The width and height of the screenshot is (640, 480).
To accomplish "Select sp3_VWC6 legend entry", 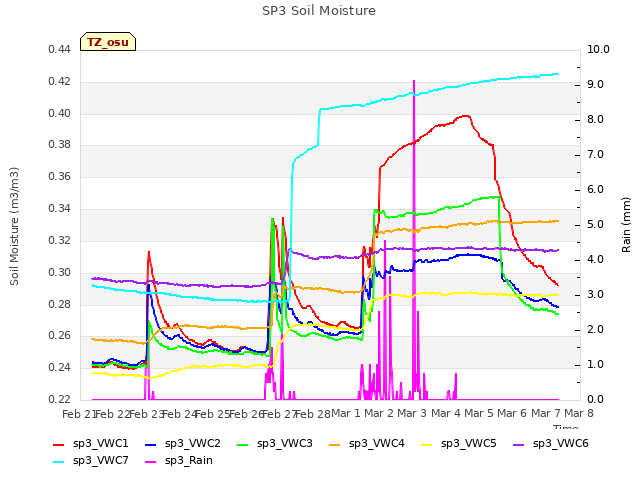I will click(x=551, y=443).
